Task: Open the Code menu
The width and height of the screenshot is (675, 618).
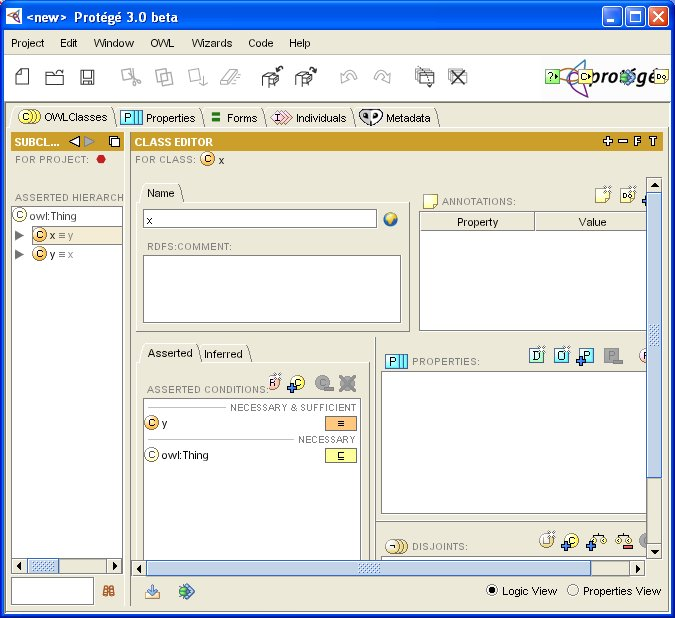Action: [x=261, y=43]
